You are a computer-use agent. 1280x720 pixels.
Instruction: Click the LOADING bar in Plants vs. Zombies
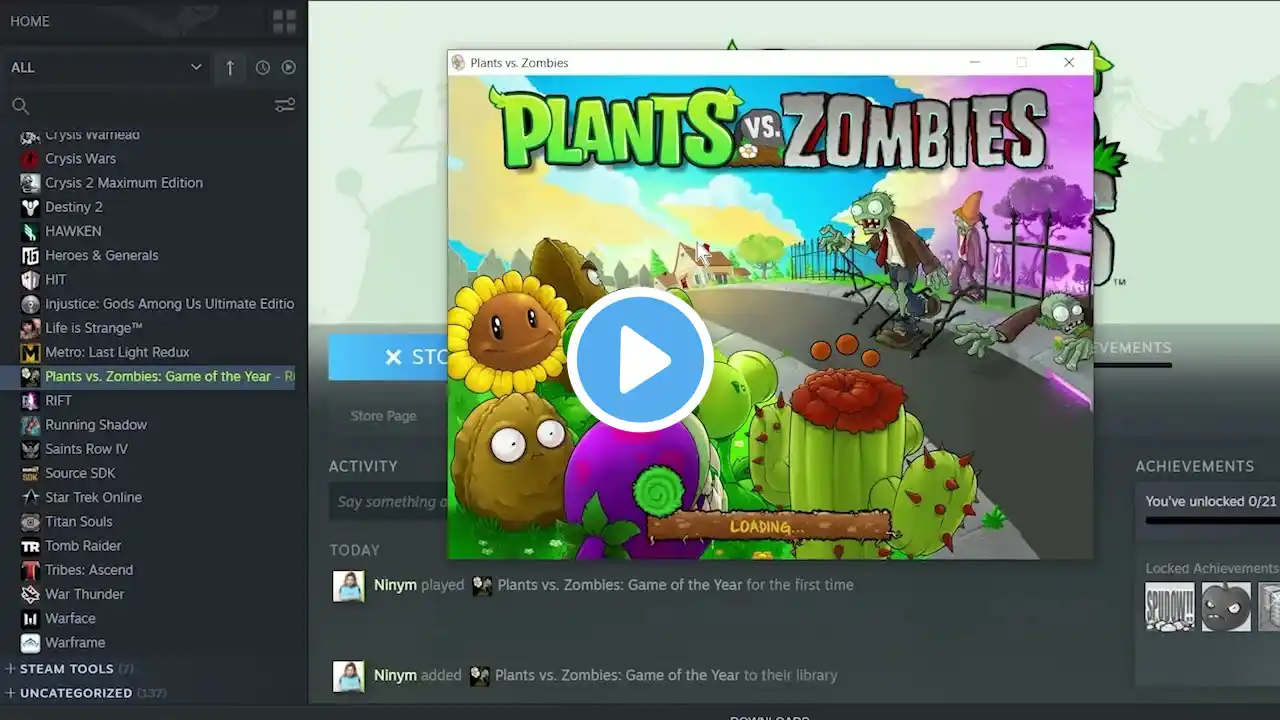pos(768,526)
